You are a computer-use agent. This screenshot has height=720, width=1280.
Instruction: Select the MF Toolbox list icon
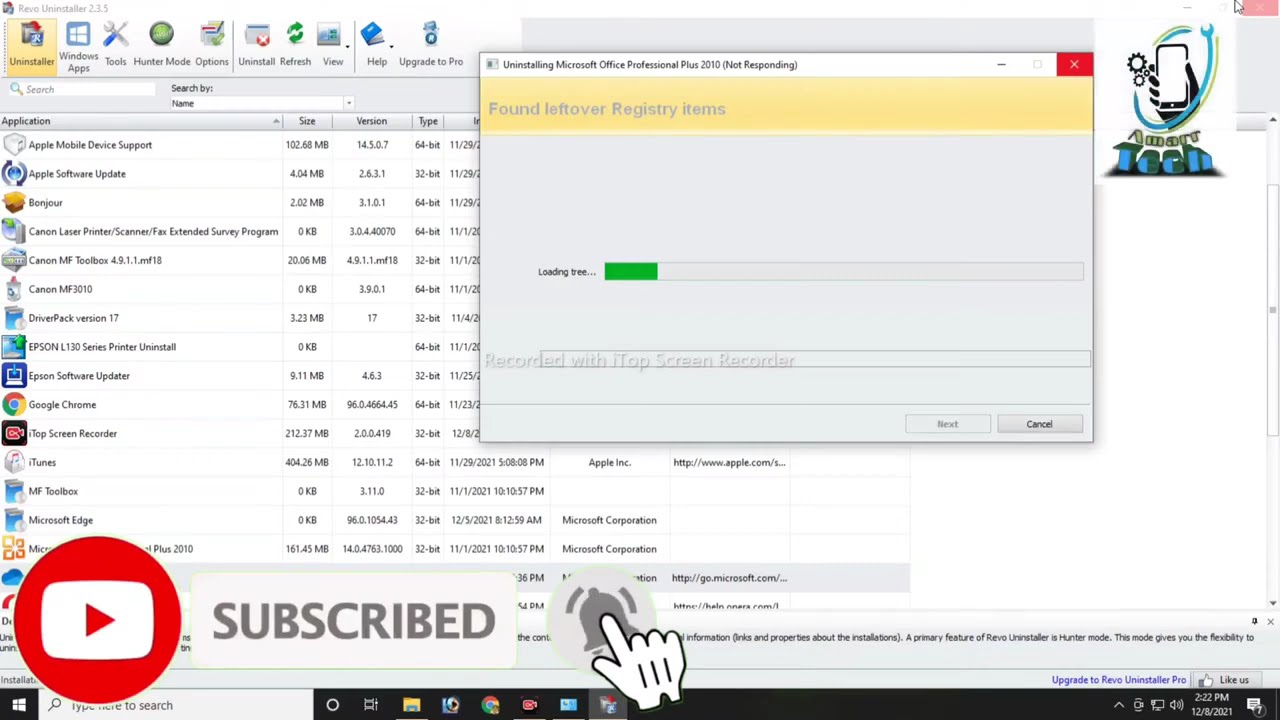[x=14, y=491]
